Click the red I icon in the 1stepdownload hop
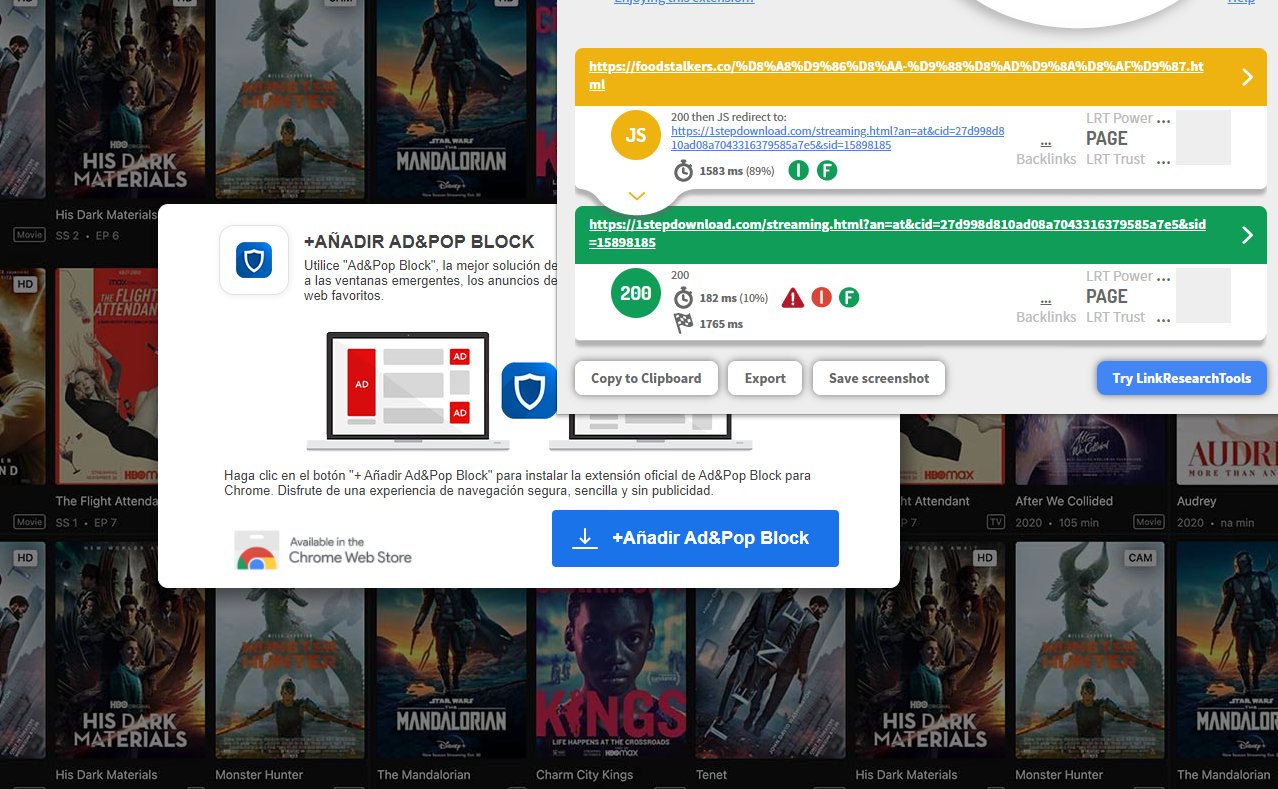The height and width of the screenshot is (789, 1278). coord(822,297)
